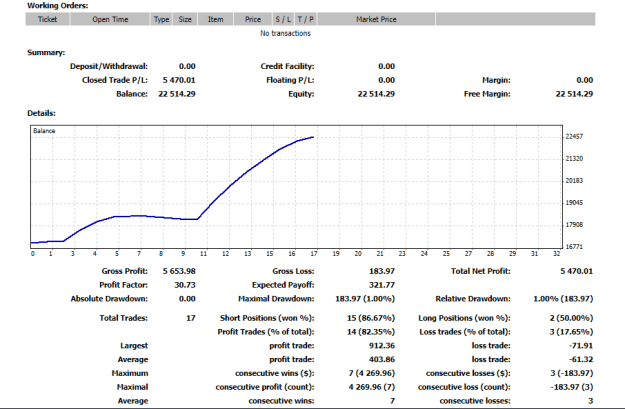Click the Floating P/L label
625x409 pixels.
pos(290,80)
